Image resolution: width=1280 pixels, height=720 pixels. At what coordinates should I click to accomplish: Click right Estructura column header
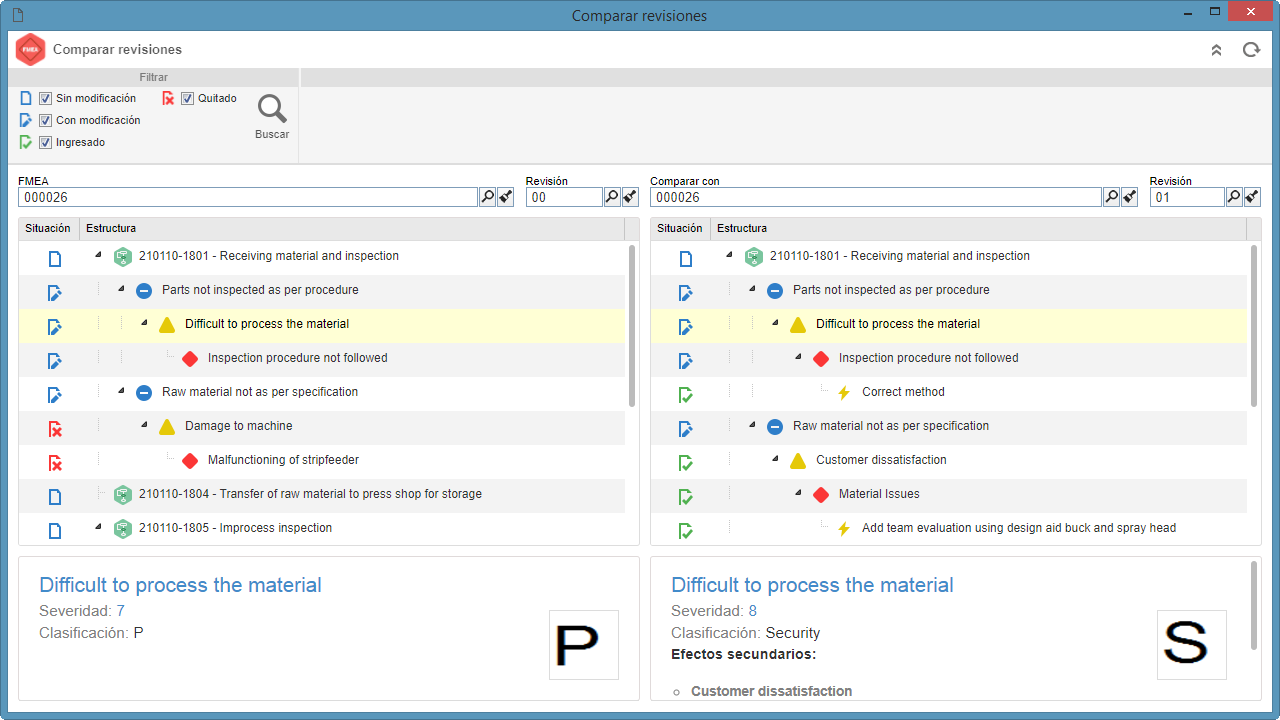point(979,229)
